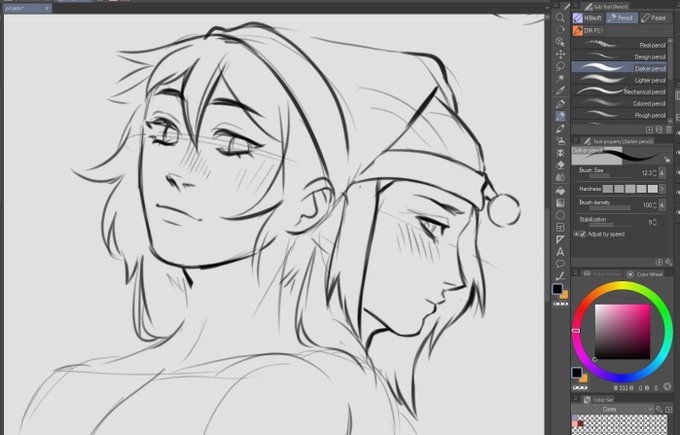The height and width of the screenshot is (435, 680).
Task: Open Color Set panel menu icon
Action: tap(576, 399)
